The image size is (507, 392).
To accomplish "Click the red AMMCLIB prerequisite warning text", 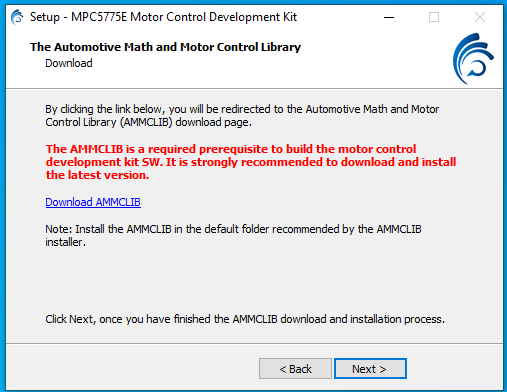I will pyautogui.click(x=251, y=162).
